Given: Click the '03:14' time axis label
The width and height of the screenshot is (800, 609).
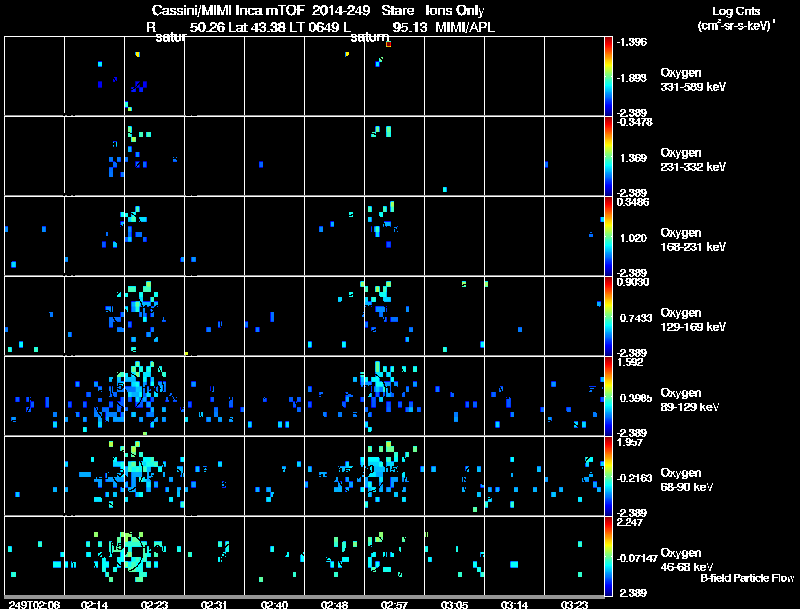Looking at the screenshot, I should 514,605.
